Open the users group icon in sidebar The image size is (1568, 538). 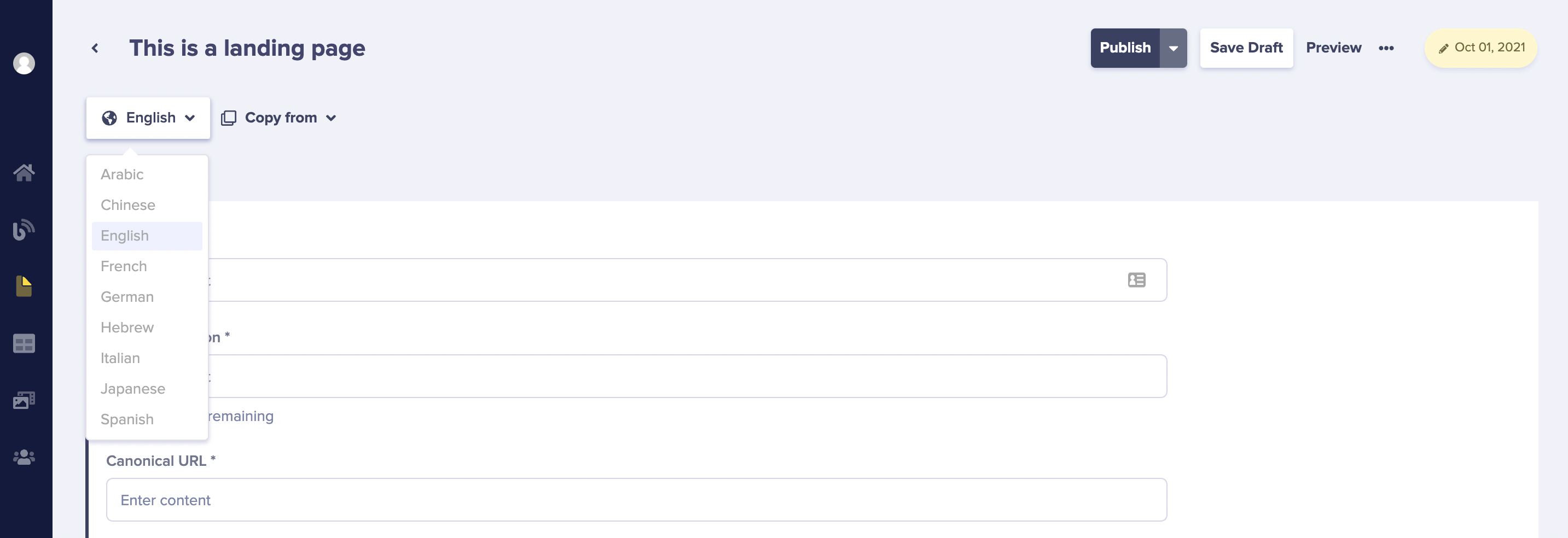pos(25,457)
